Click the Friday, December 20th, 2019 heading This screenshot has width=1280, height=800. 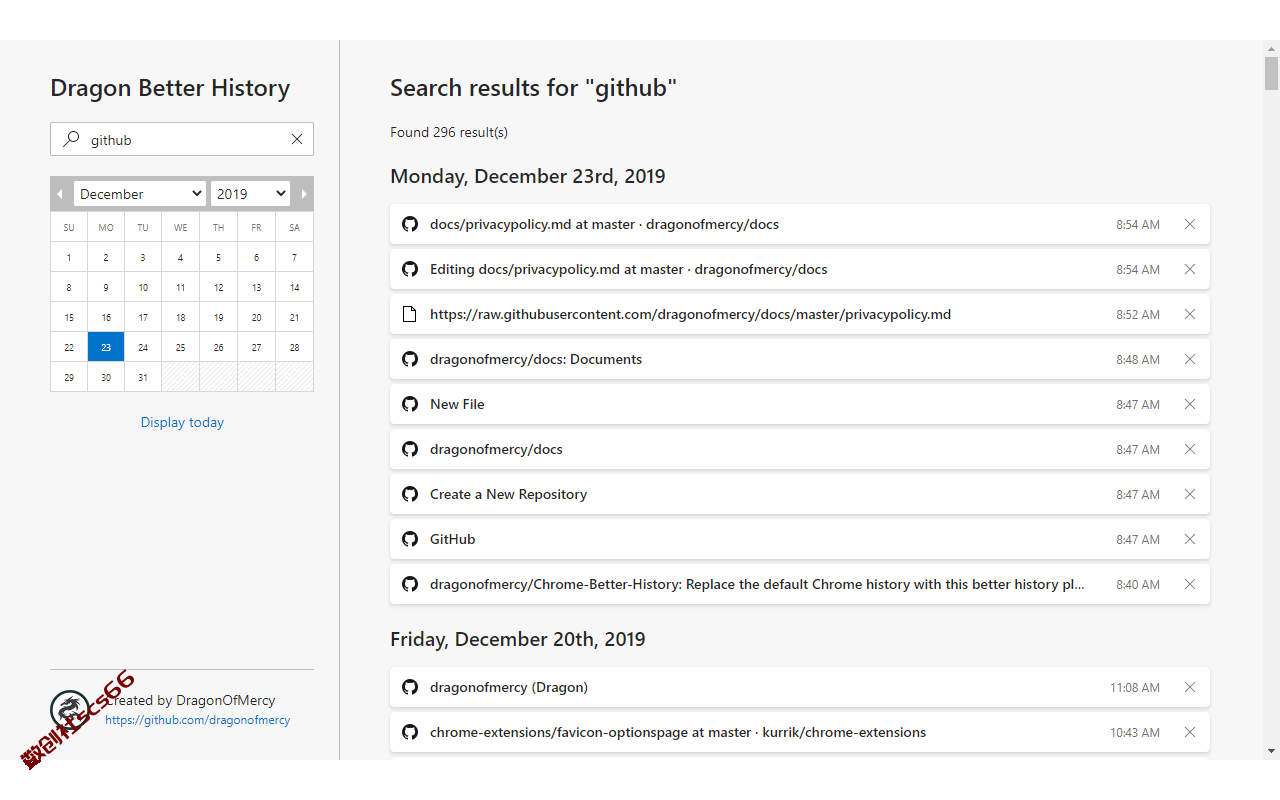[x=518, y=639]
